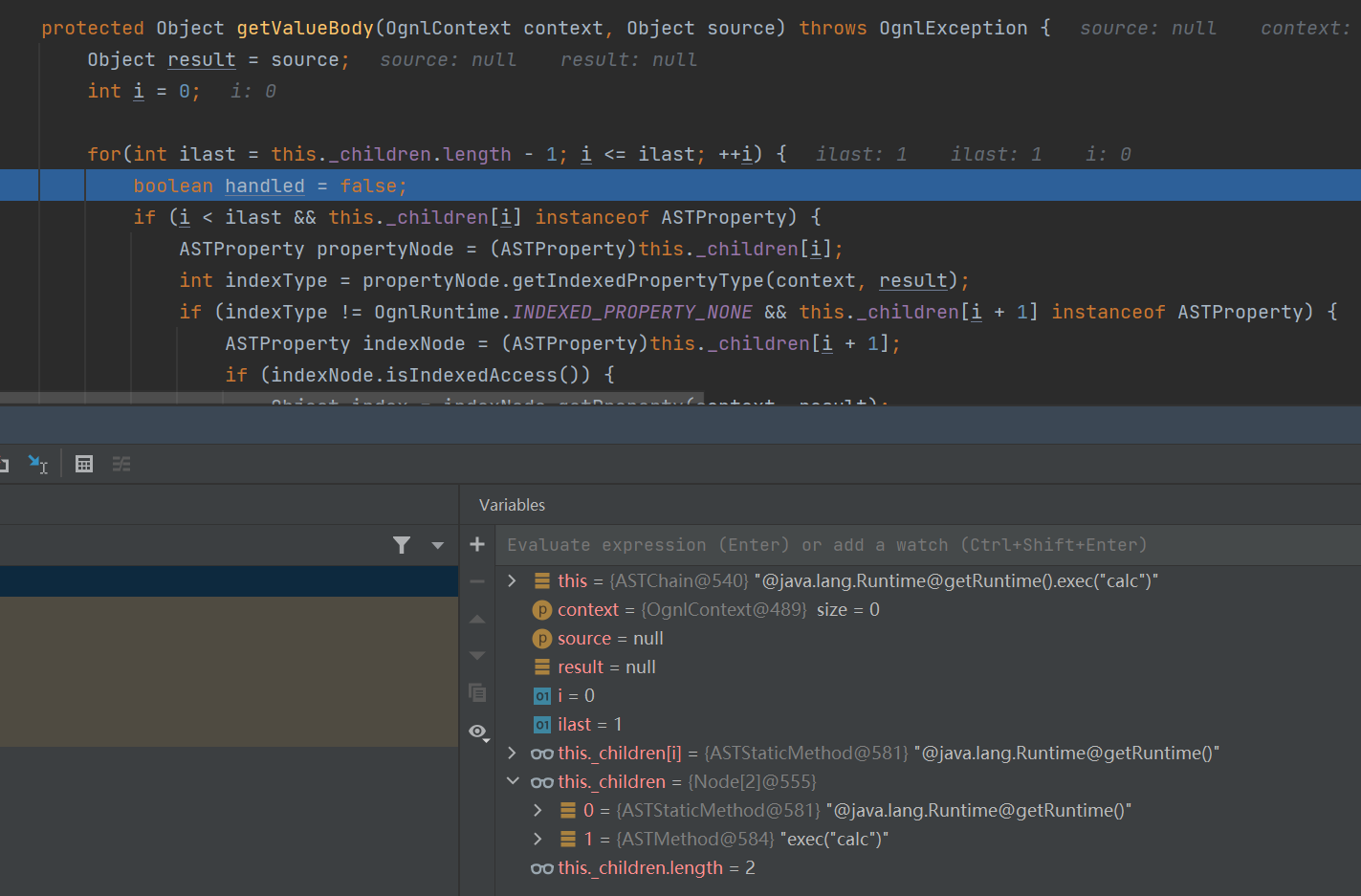Image resolution: width=1361 pixels, height=896 pixels.
Task: Click the selected dark blue frame row
Action: (230, 581)
